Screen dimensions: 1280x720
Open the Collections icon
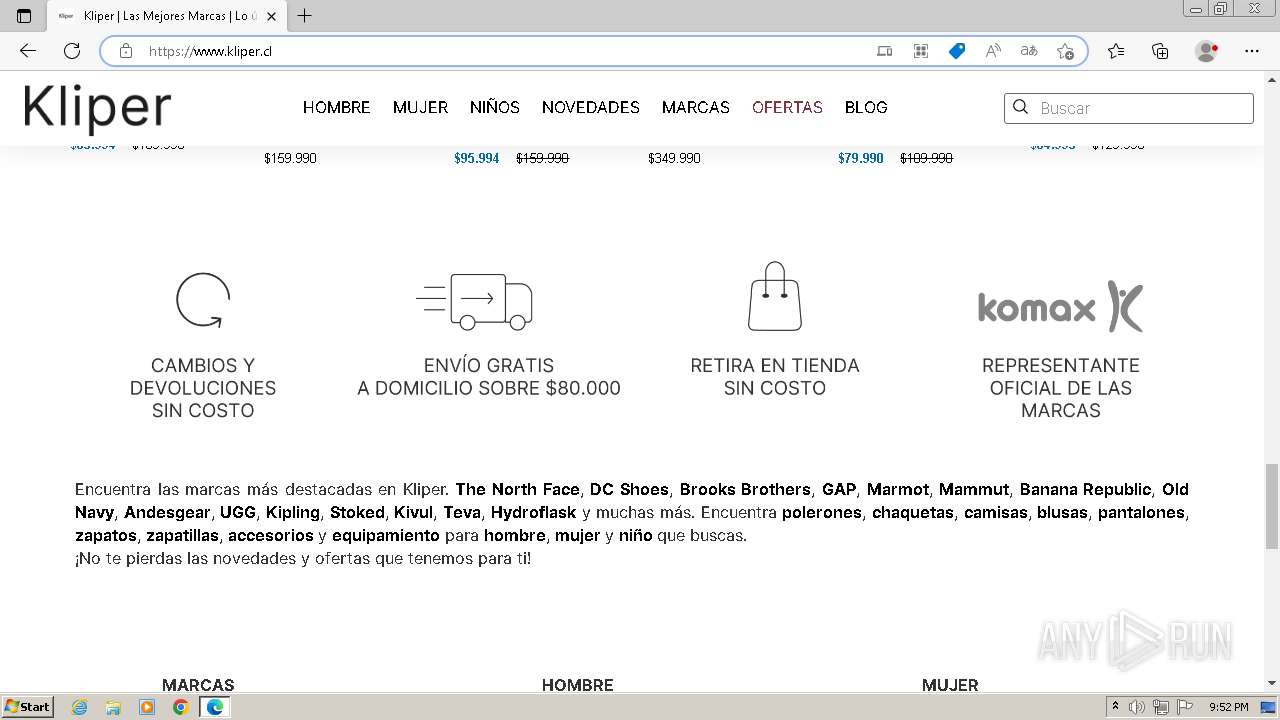(x=1160, y=51)
